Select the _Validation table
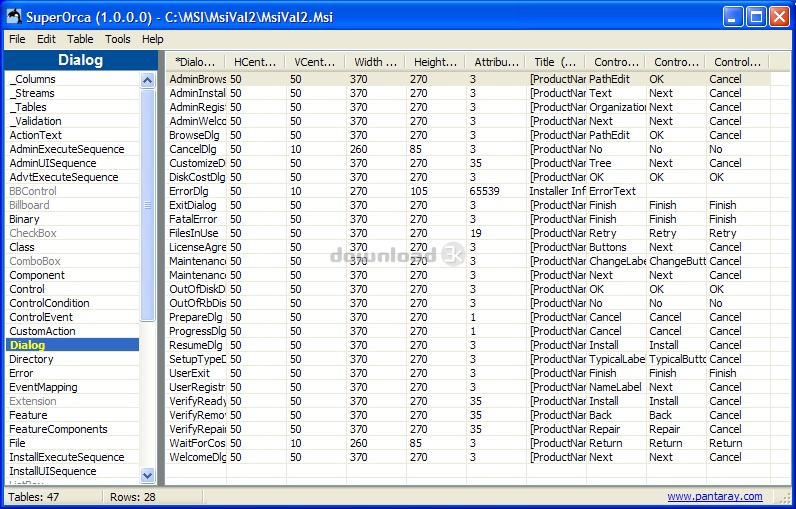Image resolution: width=796 pixels, height=509 pixels. click(73, 121)
